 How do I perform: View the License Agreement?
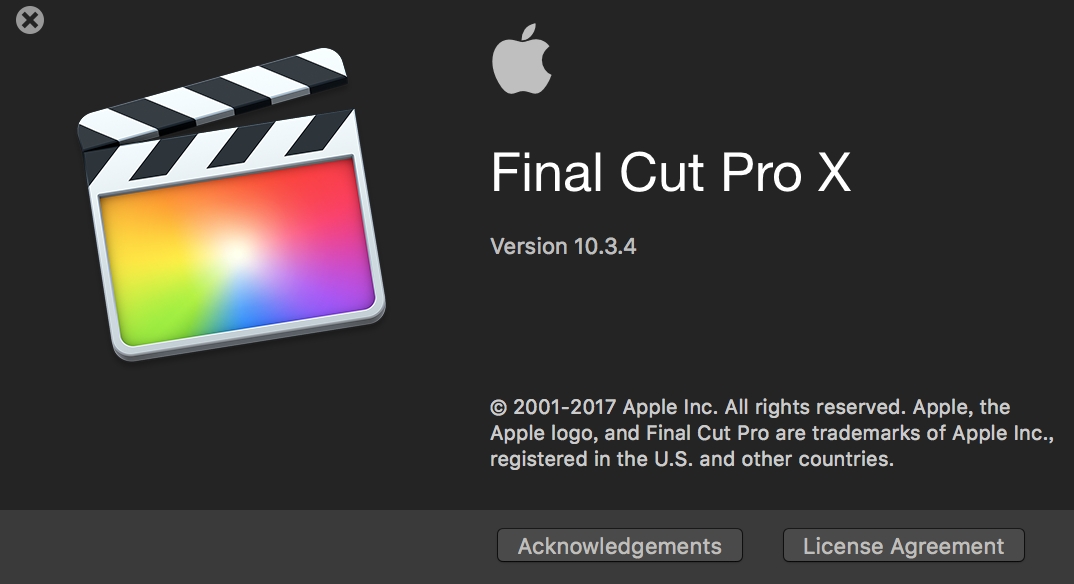point(903,546)
